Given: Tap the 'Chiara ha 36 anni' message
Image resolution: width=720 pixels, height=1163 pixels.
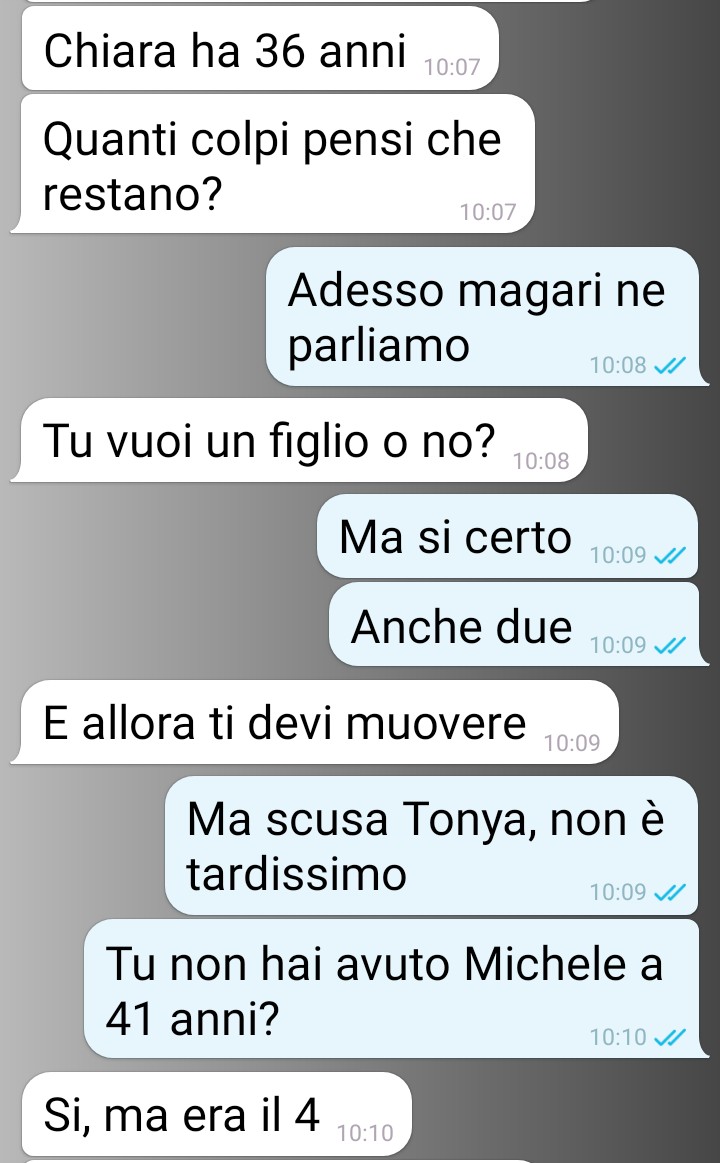Looking at the screenshot, I should (x=260, y=49).
